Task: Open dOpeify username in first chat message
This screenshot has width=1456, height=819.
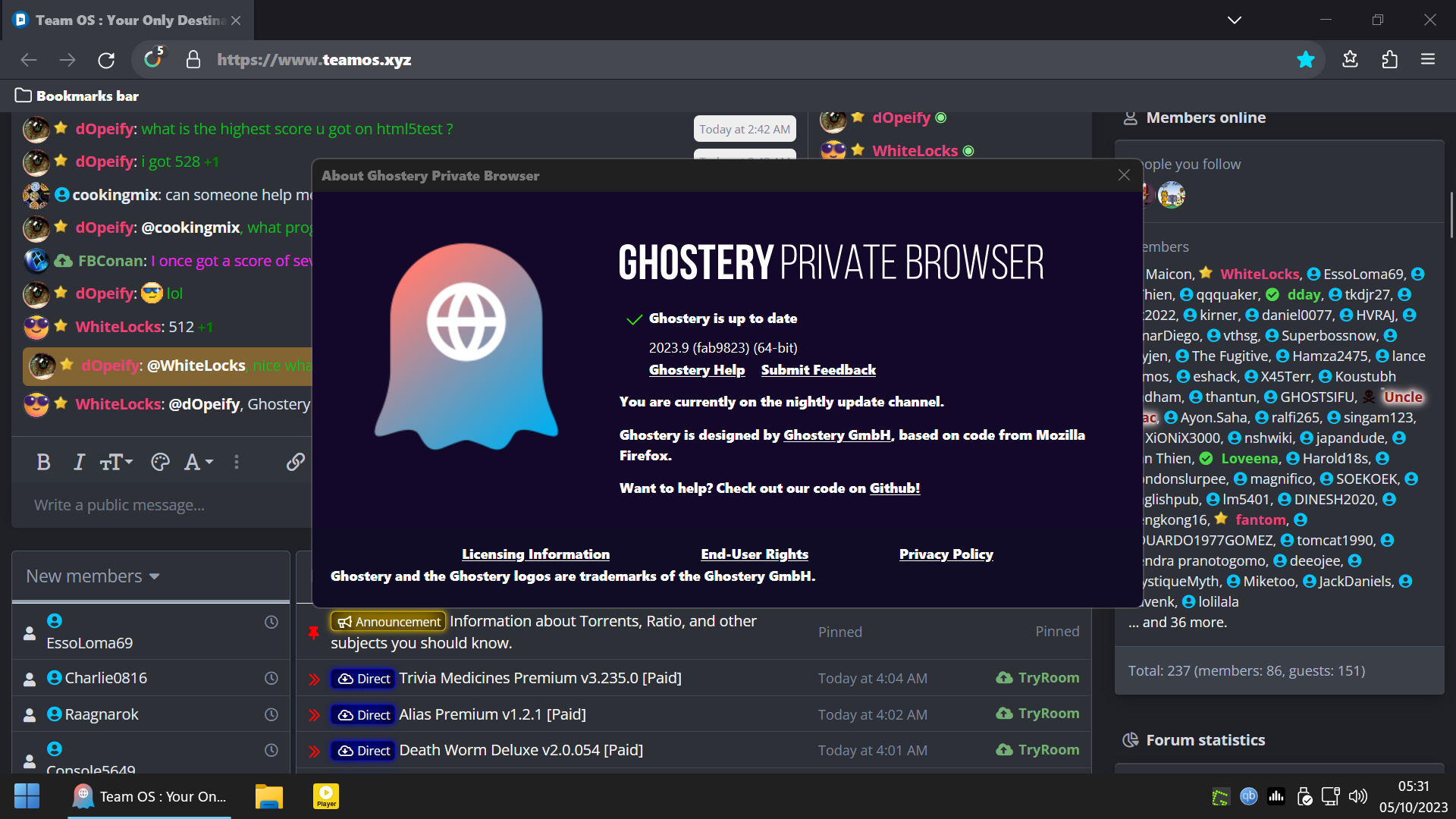Action: click(105, 129)
